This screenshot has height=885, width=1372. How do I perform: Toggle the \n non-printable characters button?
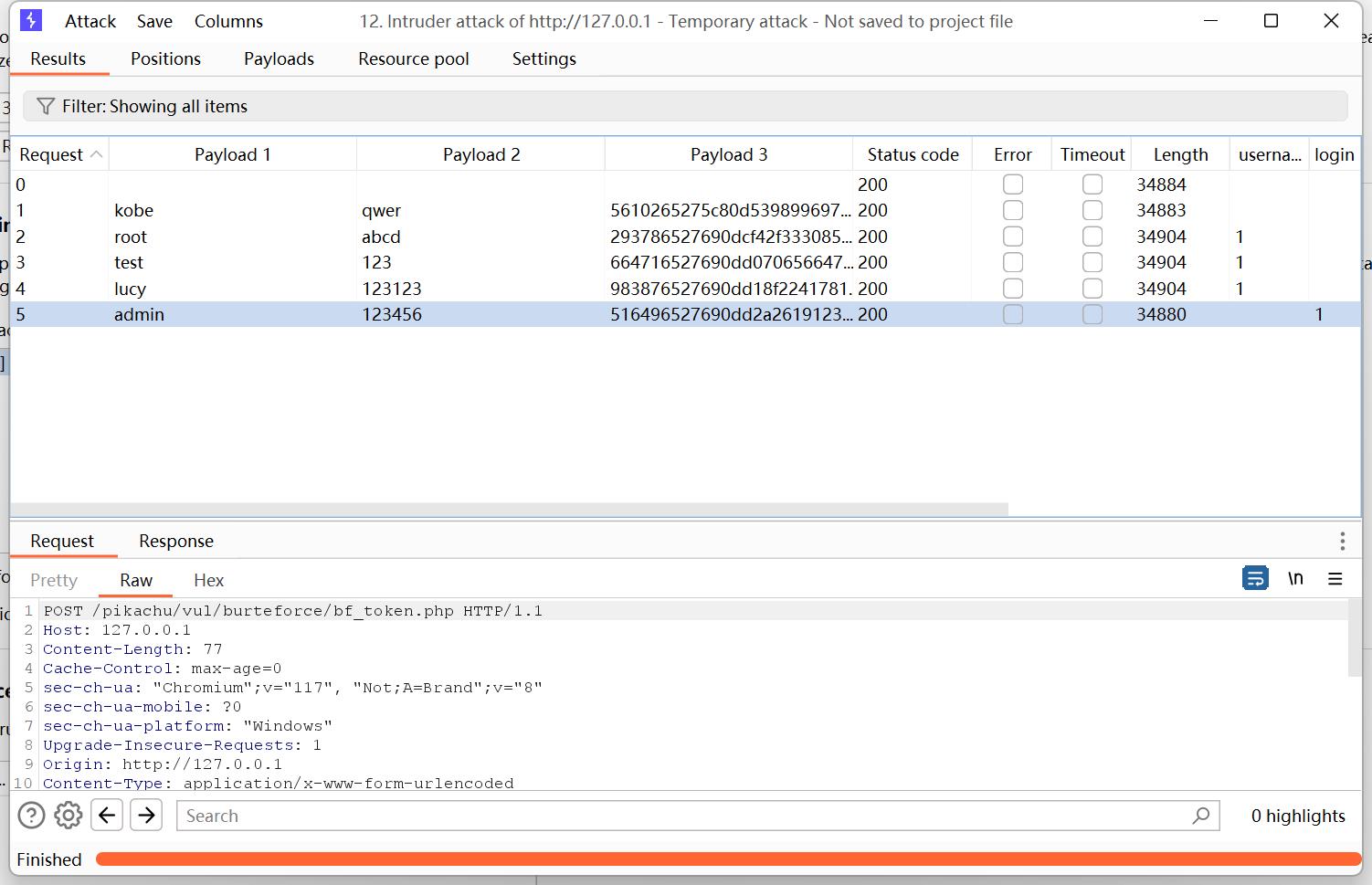(x=1295, y=578)
